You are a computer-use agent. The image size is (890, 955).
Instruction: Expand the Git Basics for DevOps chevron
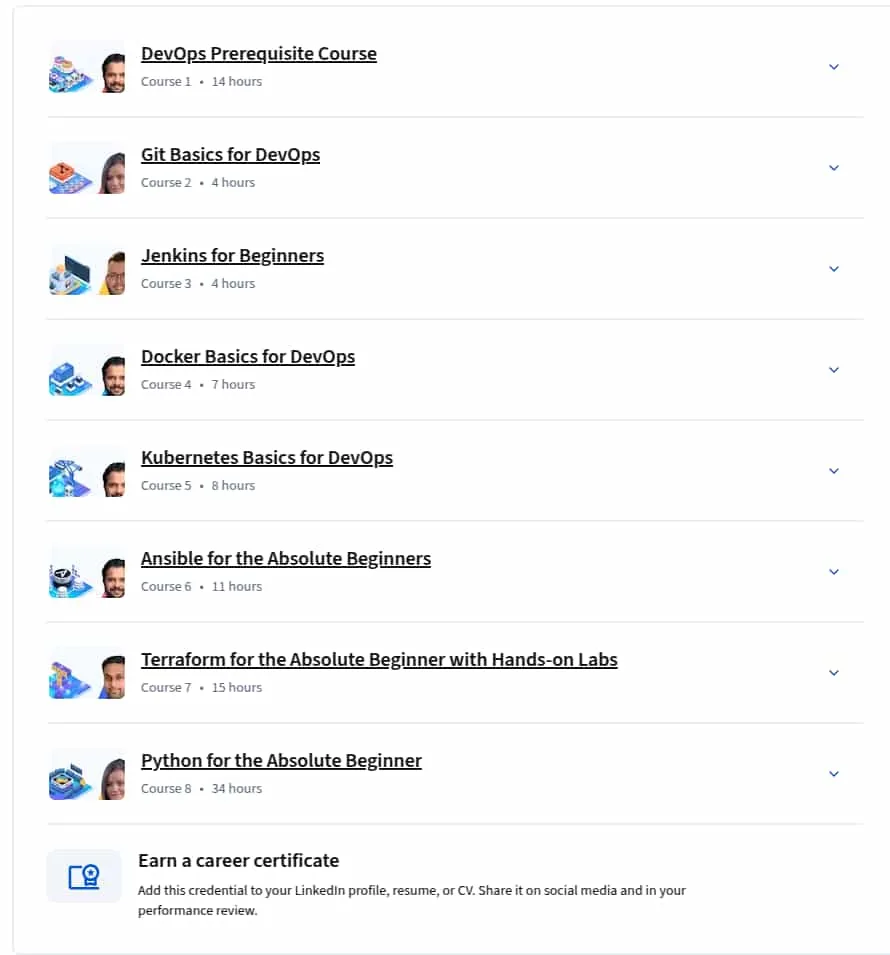[834, 168]
